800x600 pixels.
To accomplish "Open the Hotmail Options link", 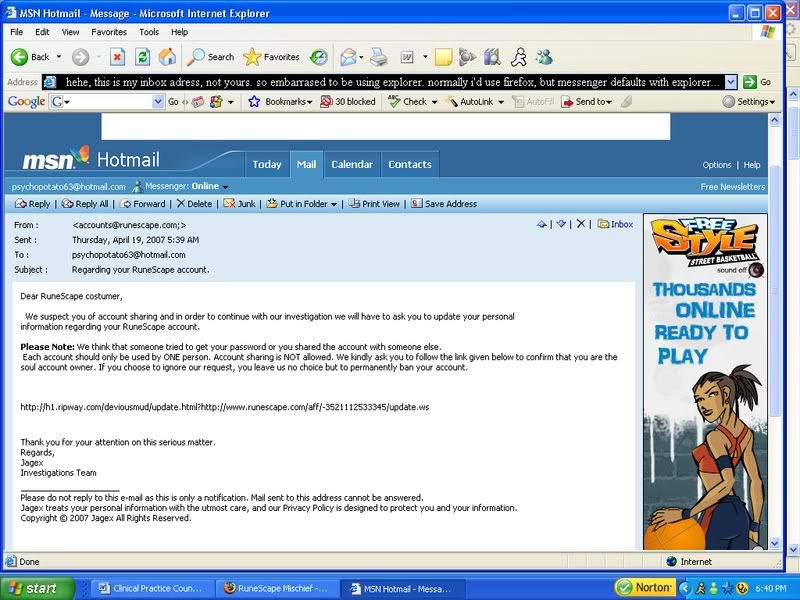I will pos(716,165).
